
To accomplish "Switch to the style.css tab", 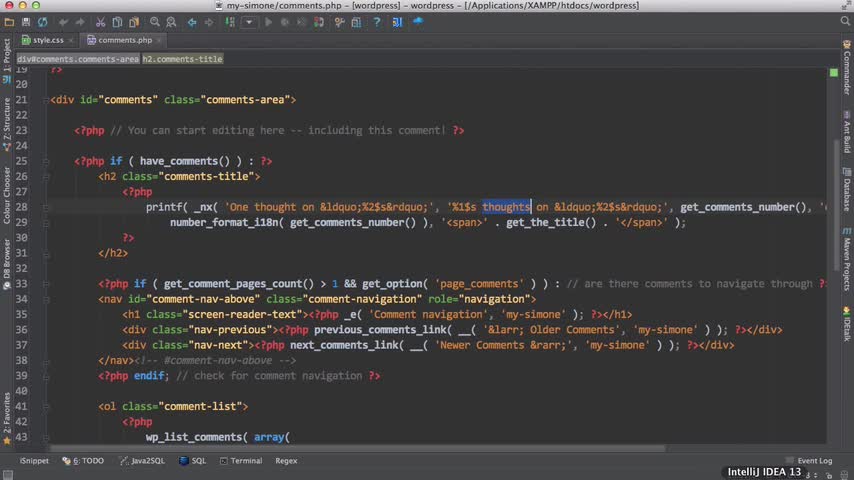I will click(48, 40).
